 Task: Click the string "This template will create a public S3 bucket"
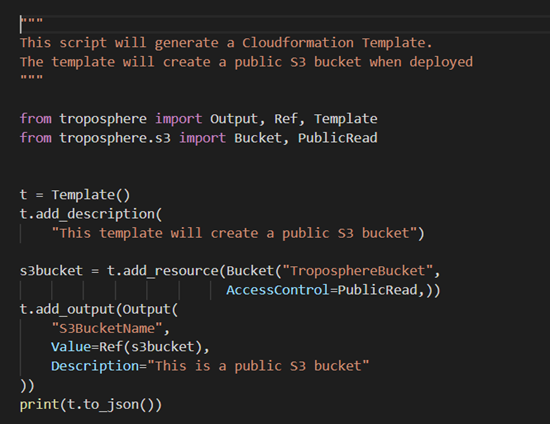tap(234, 233)
